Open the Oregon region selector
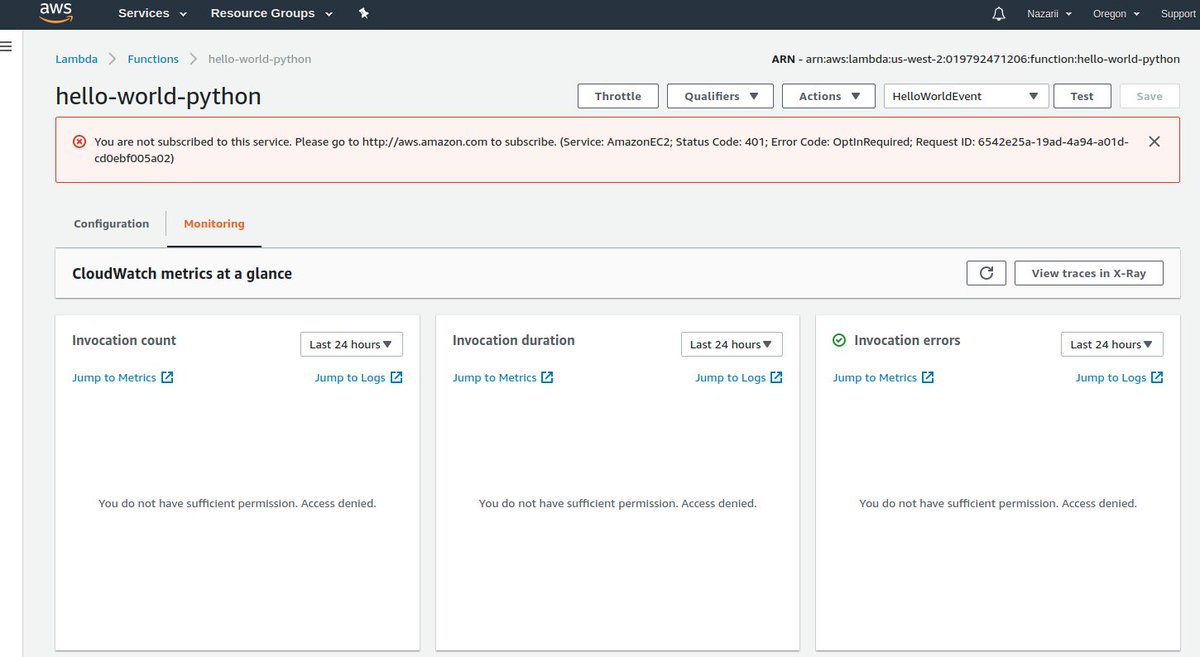Image resolution: width=1200 pixels, height=657 pixels. (1116, 14)
